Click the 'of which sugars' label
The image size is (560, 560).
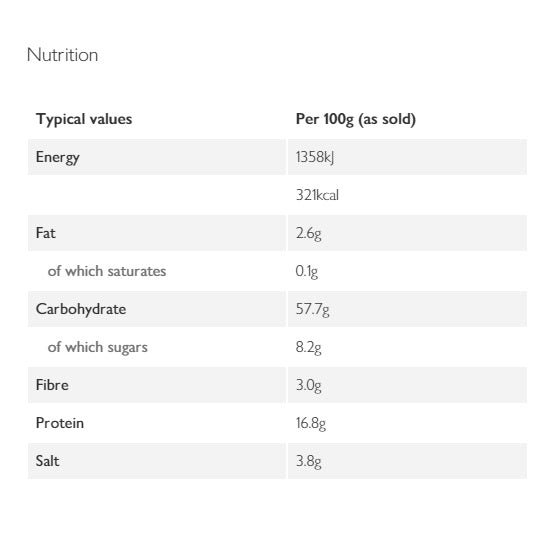click(98, 348)
